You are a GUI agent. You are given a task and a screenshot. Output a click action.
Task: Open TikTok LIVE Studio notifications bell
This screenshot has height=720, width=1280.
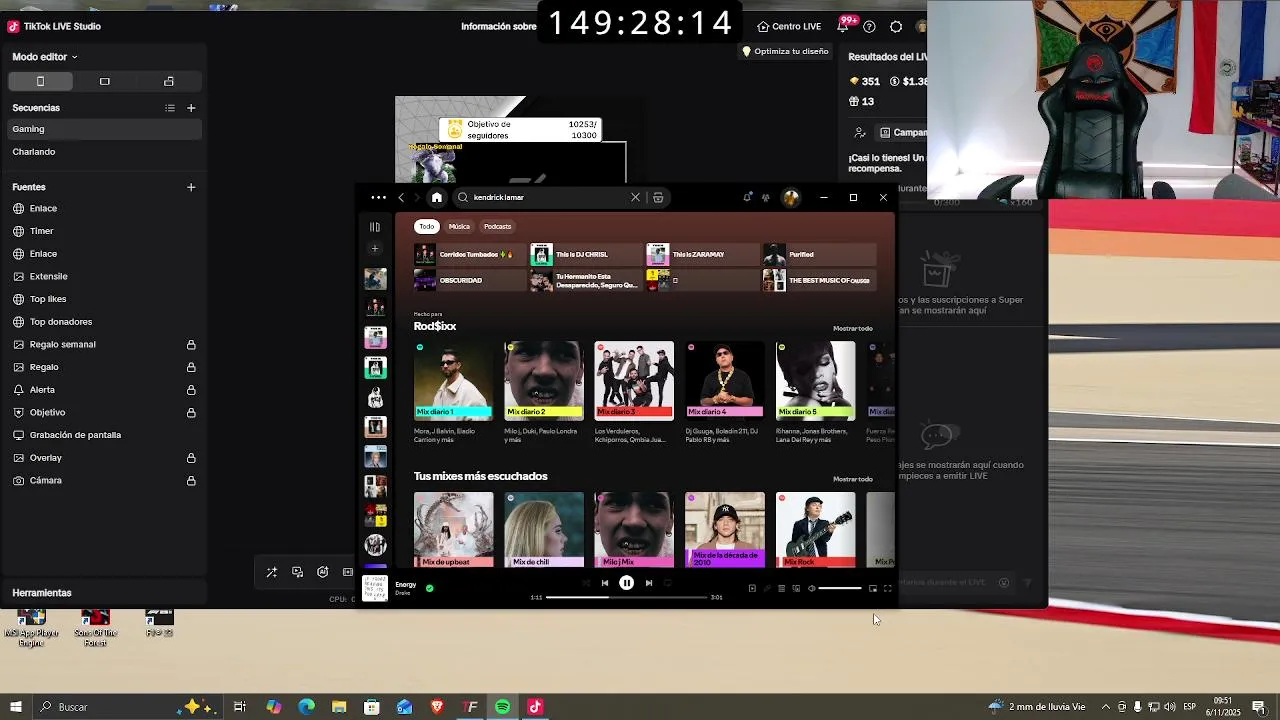(x=843, y=27)
